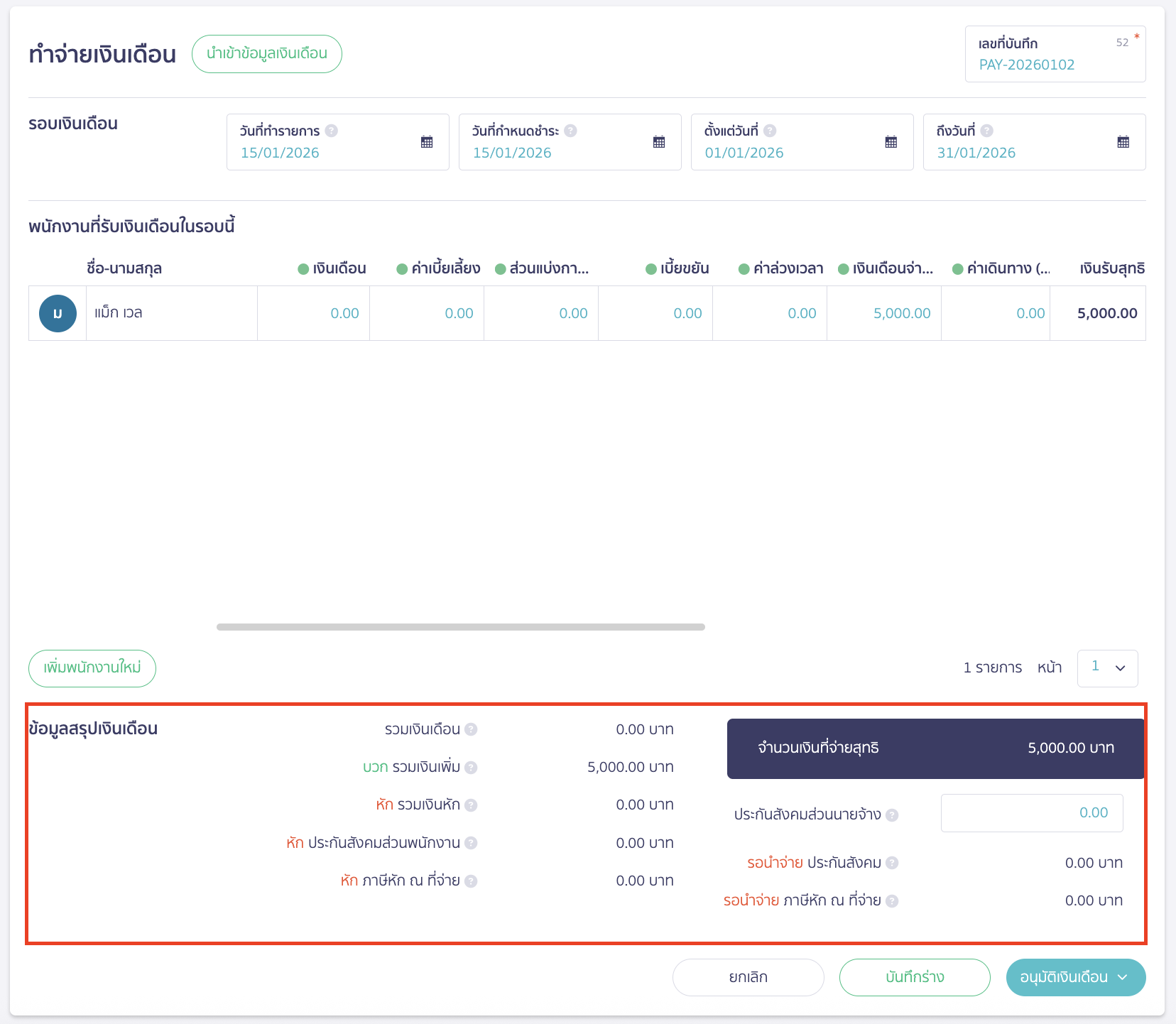Toggle green dot on เงินเดือน column
Image resolution: width=1176 pixels, height=1024 pixels.
click(x=303, y=269)
